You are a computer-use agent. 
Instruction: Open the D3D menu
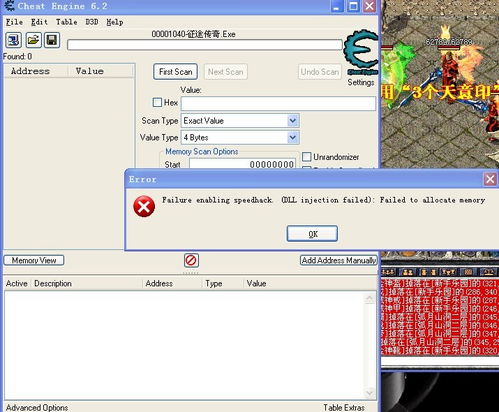[x=92, y=22]
